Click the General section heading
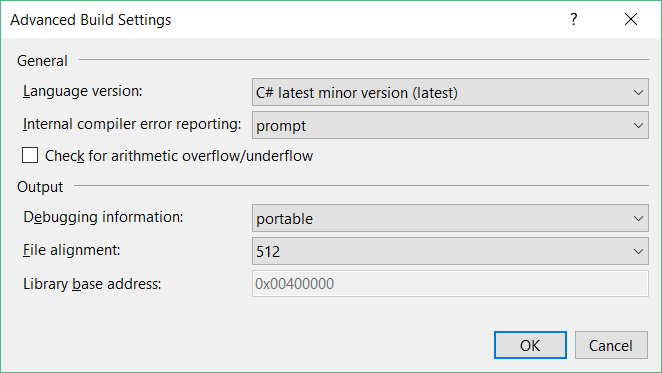 (42, 61)
